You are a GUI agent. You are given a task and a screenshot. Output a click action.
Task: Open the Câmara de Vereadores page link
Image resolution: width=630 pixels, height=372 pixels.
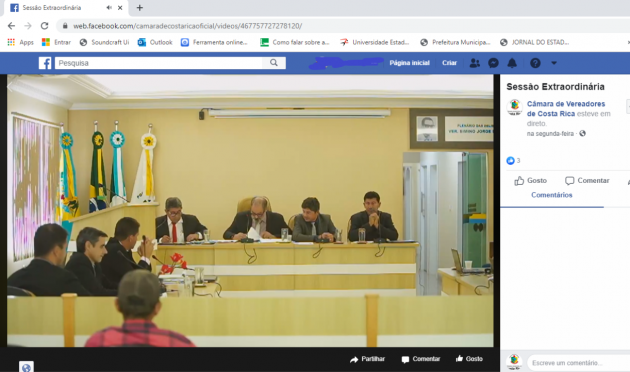click(566, 109)
